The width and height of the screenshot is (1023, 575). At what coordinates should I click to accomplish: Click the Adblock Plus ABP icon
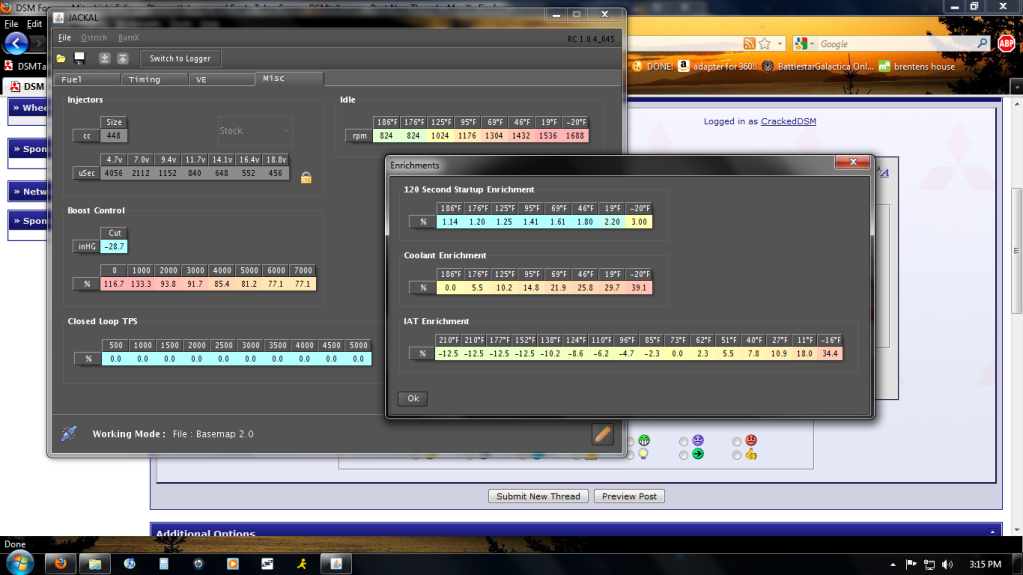pos(1006,44)
